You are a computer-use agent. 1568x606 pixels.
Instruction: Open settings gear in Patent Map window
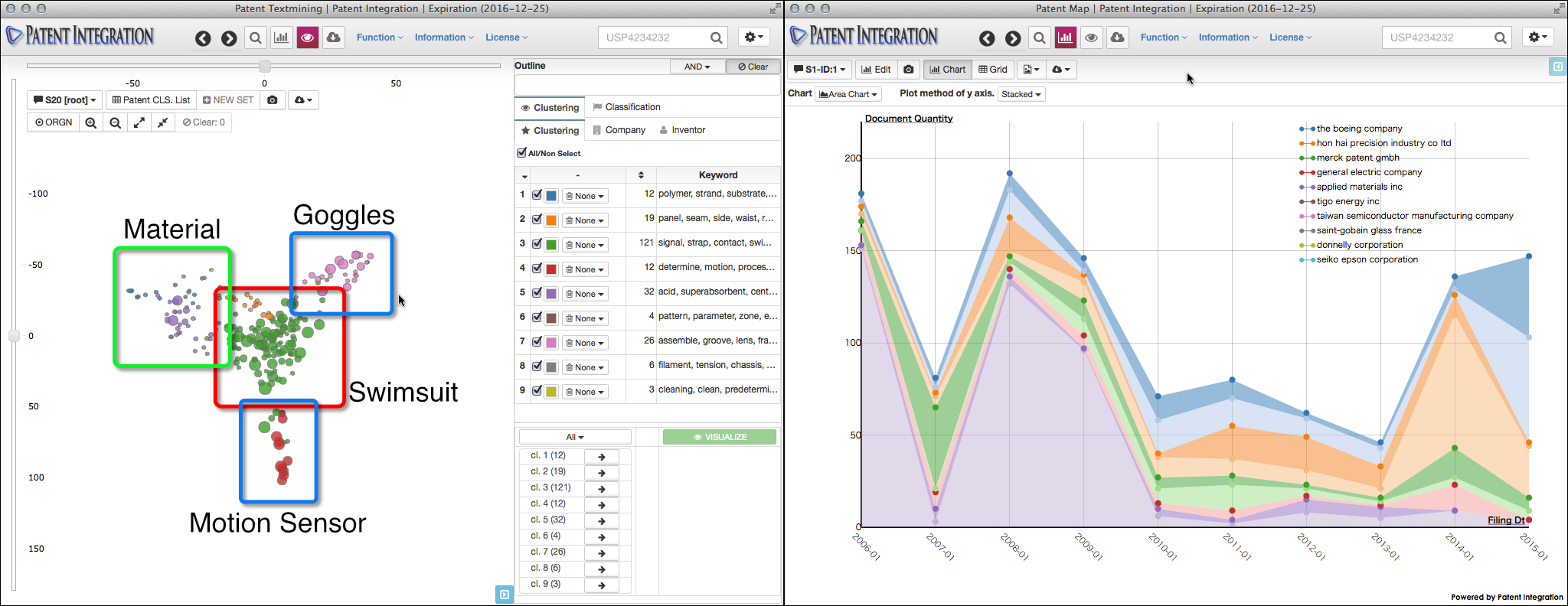tap(1538, 37)
